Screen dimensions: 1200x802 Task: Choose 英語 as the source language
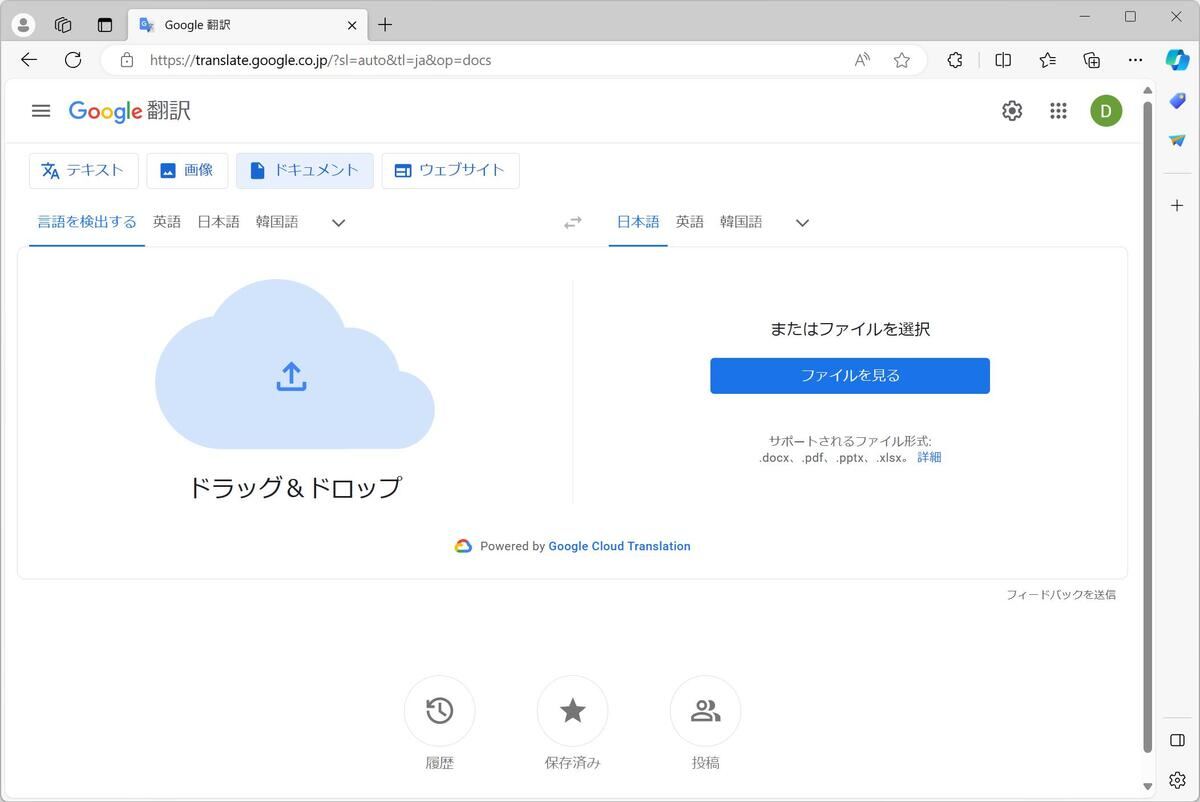pos(167,222)
